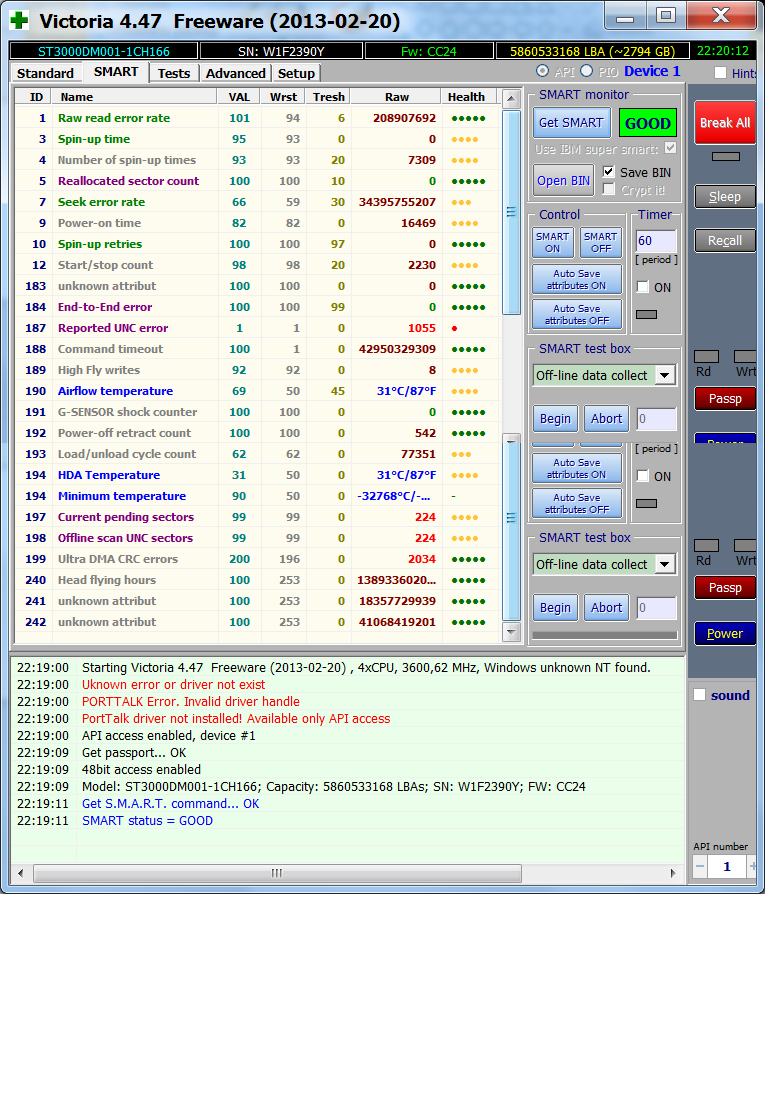Click the drive model ST3000DM001-1CH166 field
The height and width of the screenshot is (1099, 765).
point(104,51)
